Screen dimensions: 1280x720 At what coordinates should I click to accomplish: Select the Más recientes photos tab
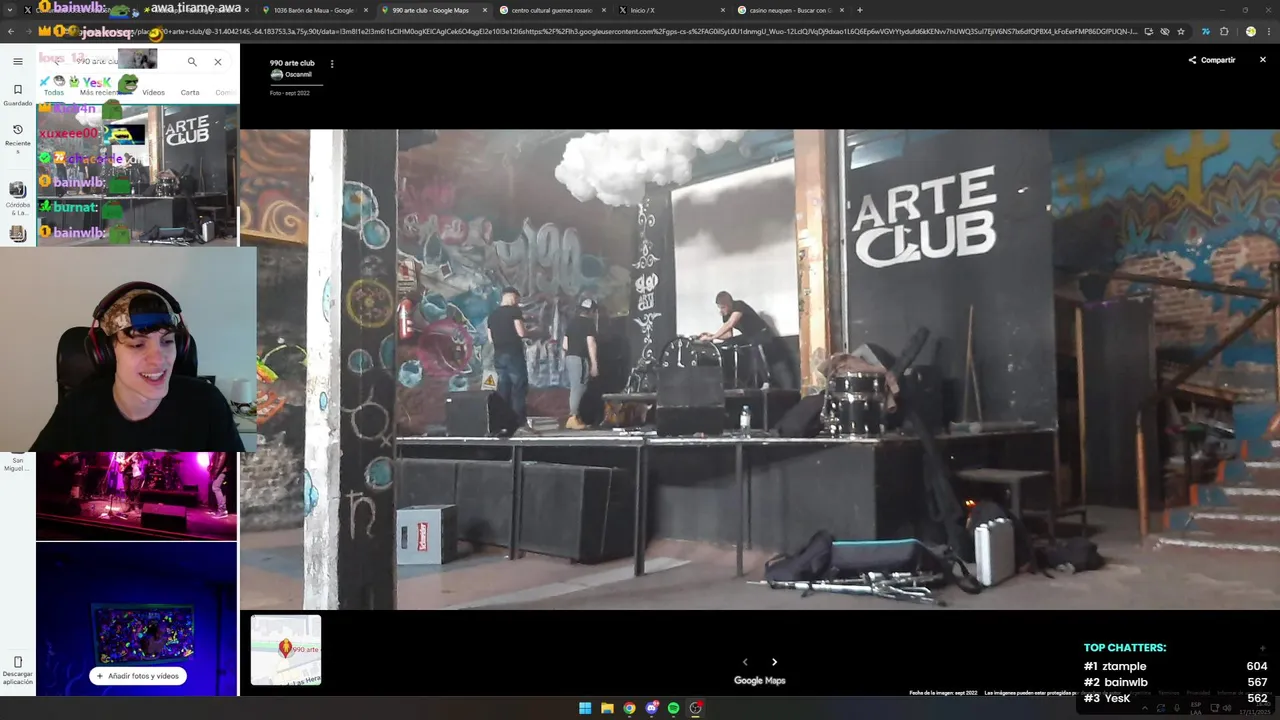click(100, 92)
